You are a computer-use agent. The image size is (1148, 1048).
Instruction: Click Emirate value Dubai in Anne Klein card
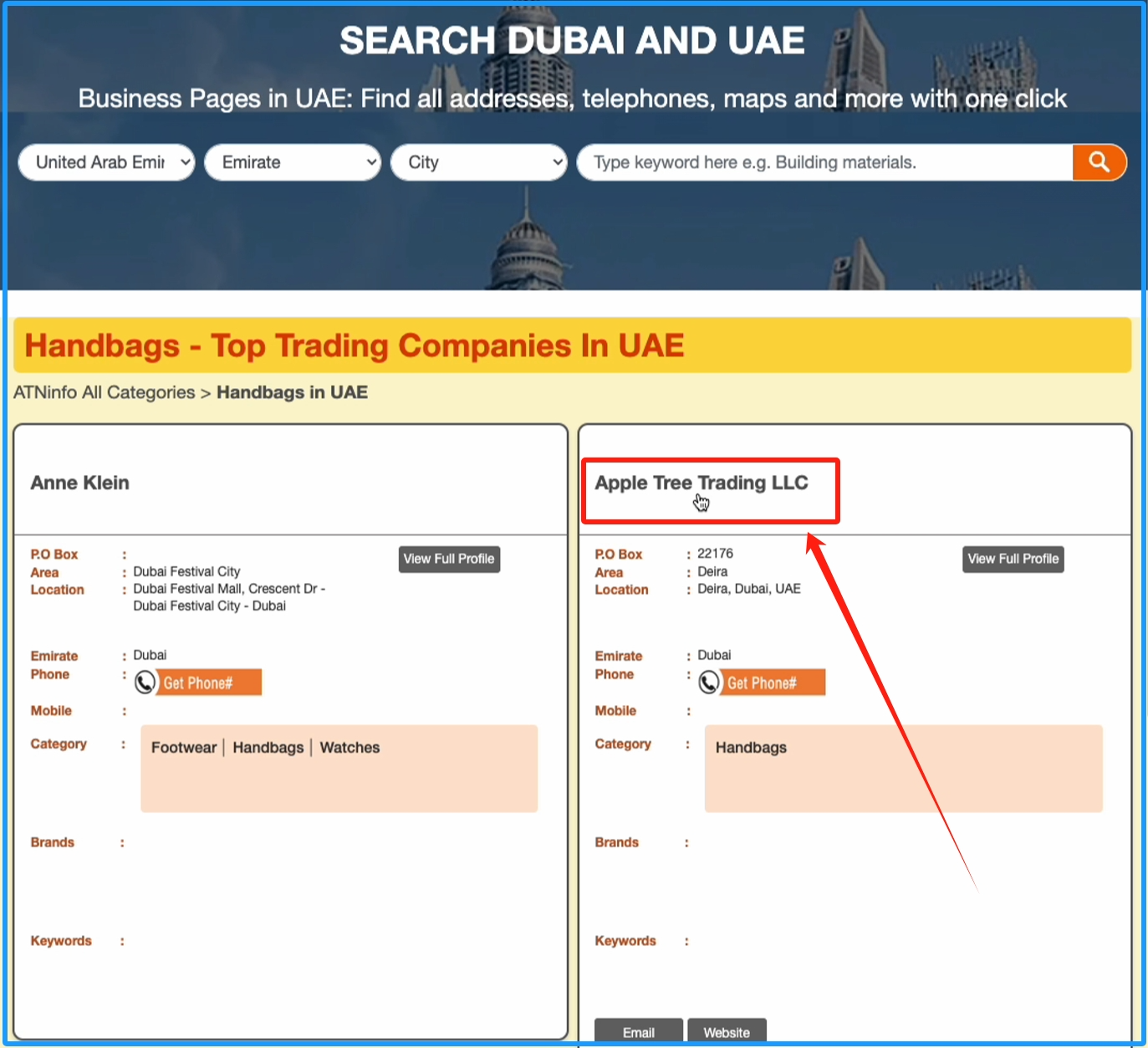tap(150, 655)
